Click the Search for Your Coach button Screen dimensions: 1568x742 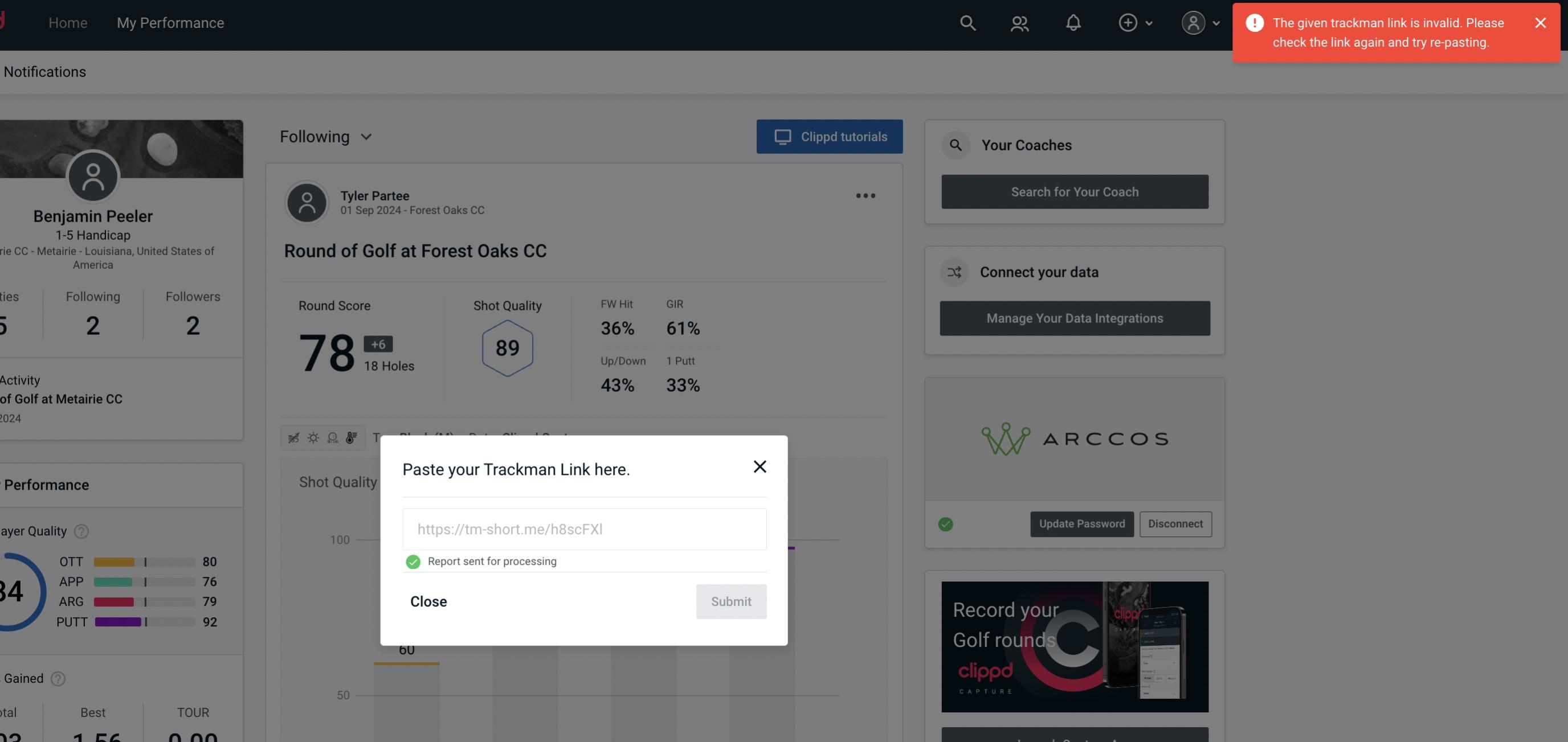1075,192
